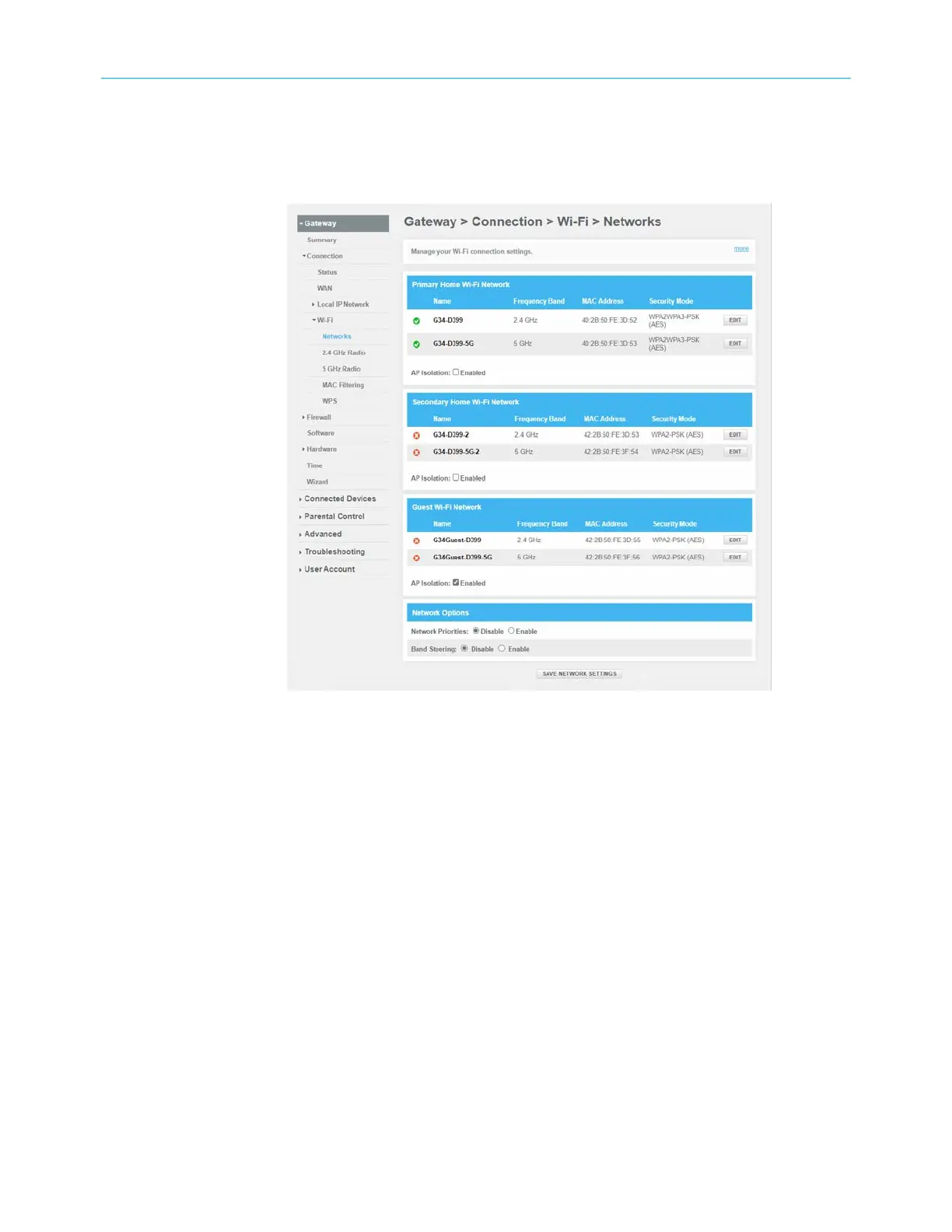Edit the G34-D399 network

(x=735, y=320)
